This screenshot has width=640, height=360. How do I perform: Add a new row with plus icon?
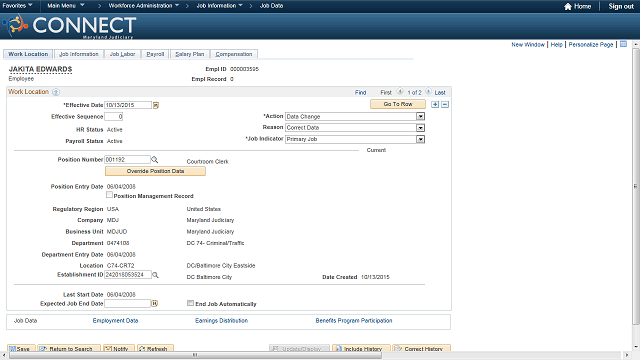point(435,104)
